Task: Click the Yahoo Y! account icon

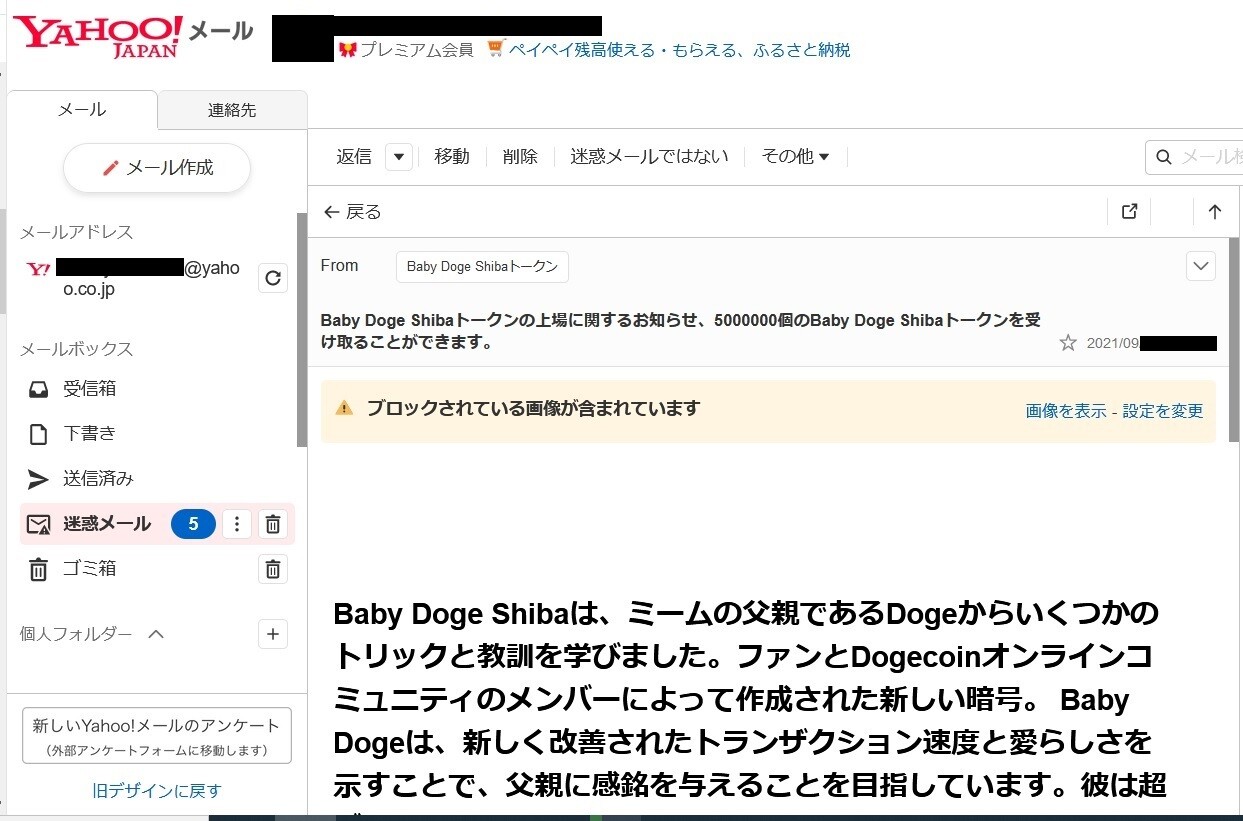Action: 39,268
